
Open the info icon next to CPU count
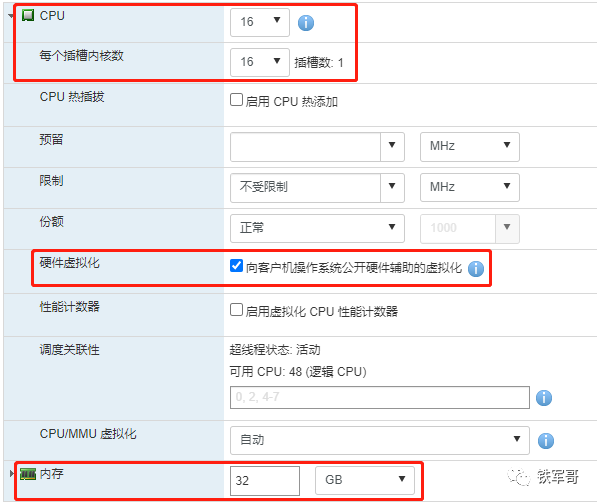pos(306,23)
